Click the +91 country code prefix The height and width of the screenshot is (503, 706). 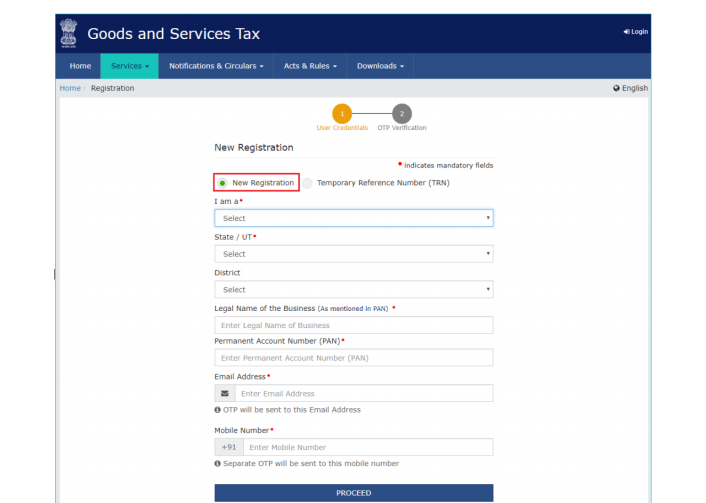(x=229, y=447)
